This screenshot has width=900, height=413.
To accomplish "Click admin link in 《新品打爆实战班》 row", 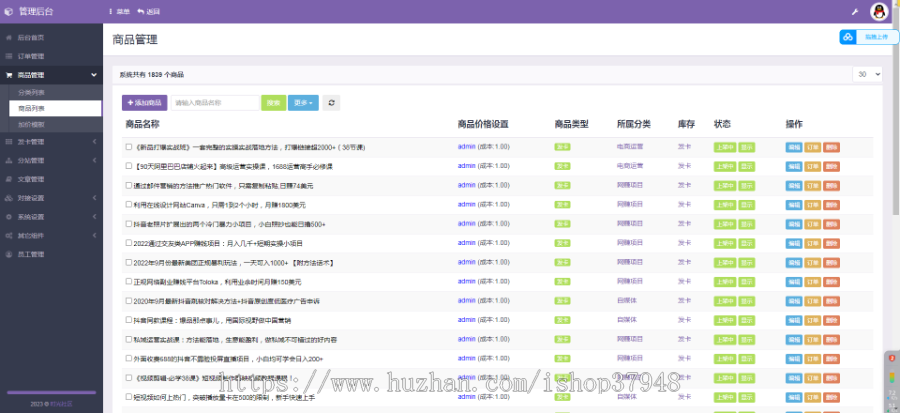I will 467,147.
